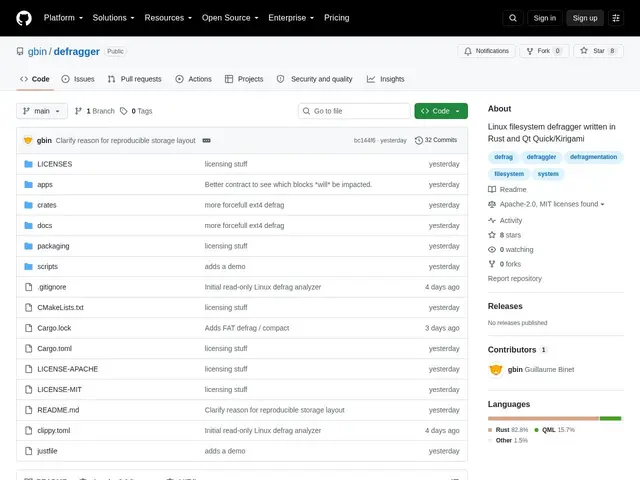Screen dimensions: 640x480
Task: Open the GitHub home logo
Action: (24, 18)
